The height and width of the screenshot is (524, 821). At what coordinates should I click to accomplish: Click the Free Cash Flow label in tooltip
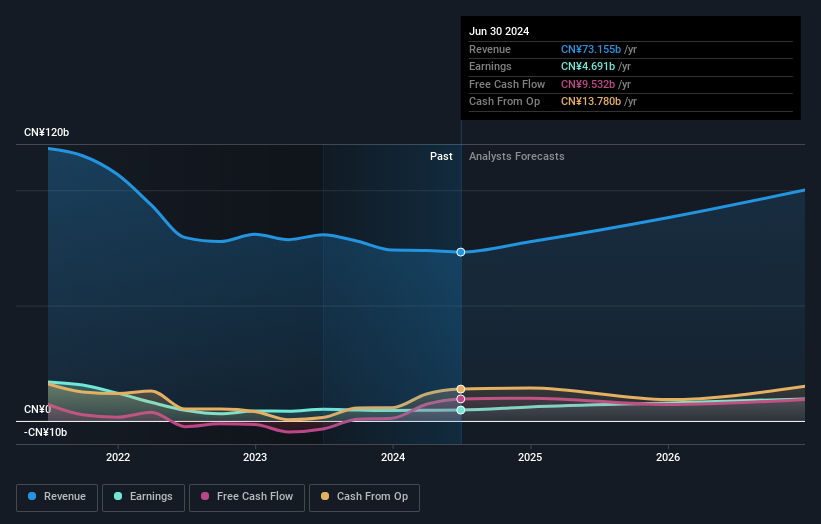(x=507, y=84)
